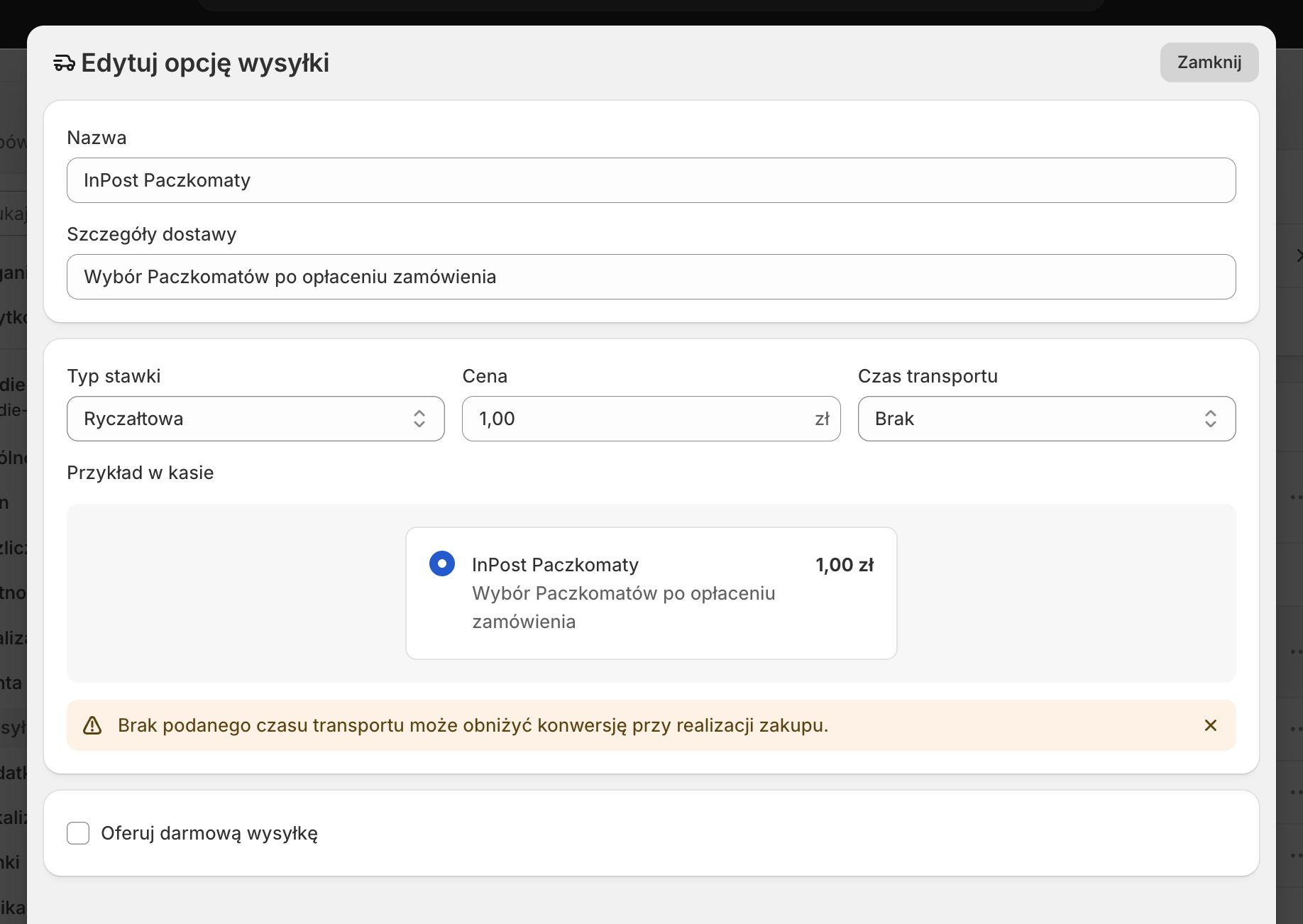Edit the Szczegóły dostawy text field
The image size is (1303, 924).
[651, 277]
